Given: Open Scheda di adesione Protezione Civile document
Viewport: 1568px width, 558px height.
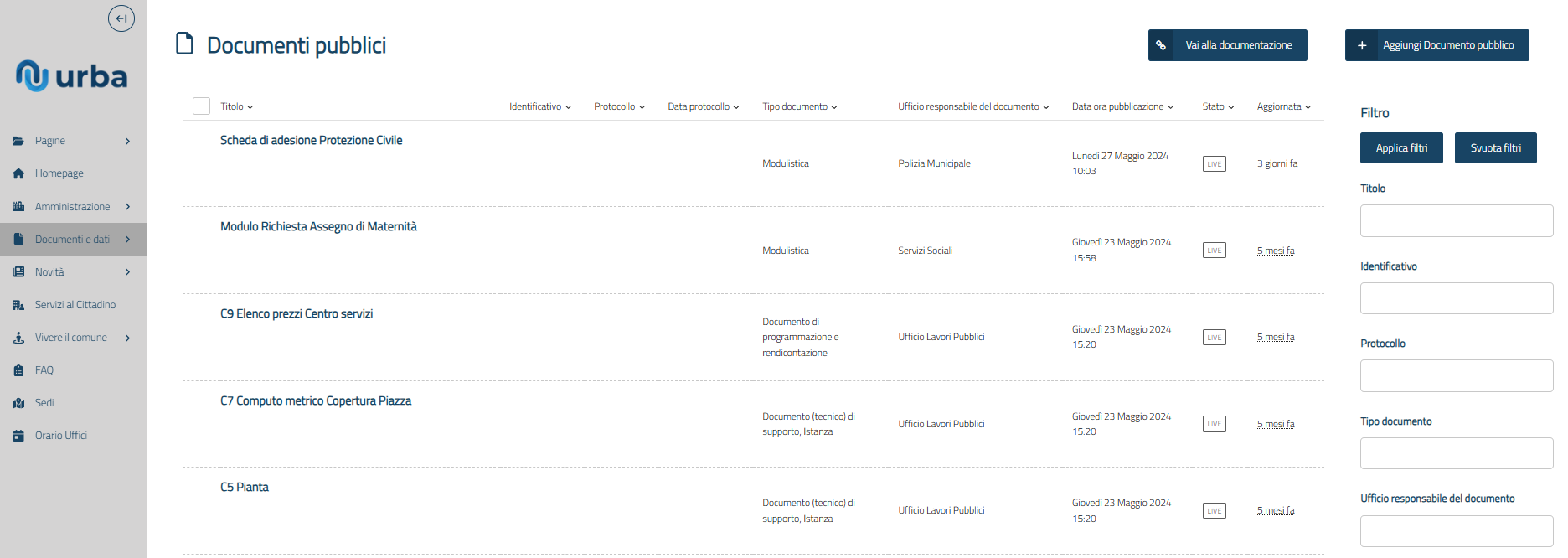Looking at the screenshot, I should pos(311,140).
